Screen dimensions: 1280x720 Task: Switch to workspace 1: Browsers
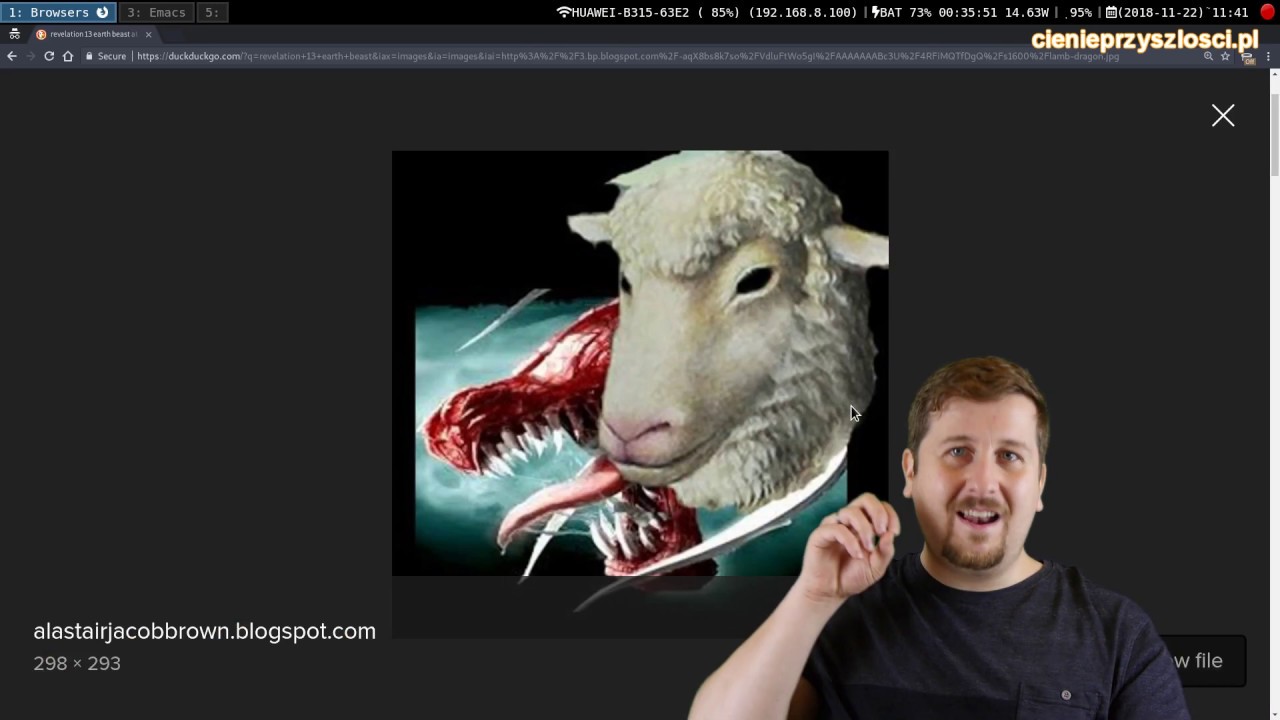[x=58, y=12]
